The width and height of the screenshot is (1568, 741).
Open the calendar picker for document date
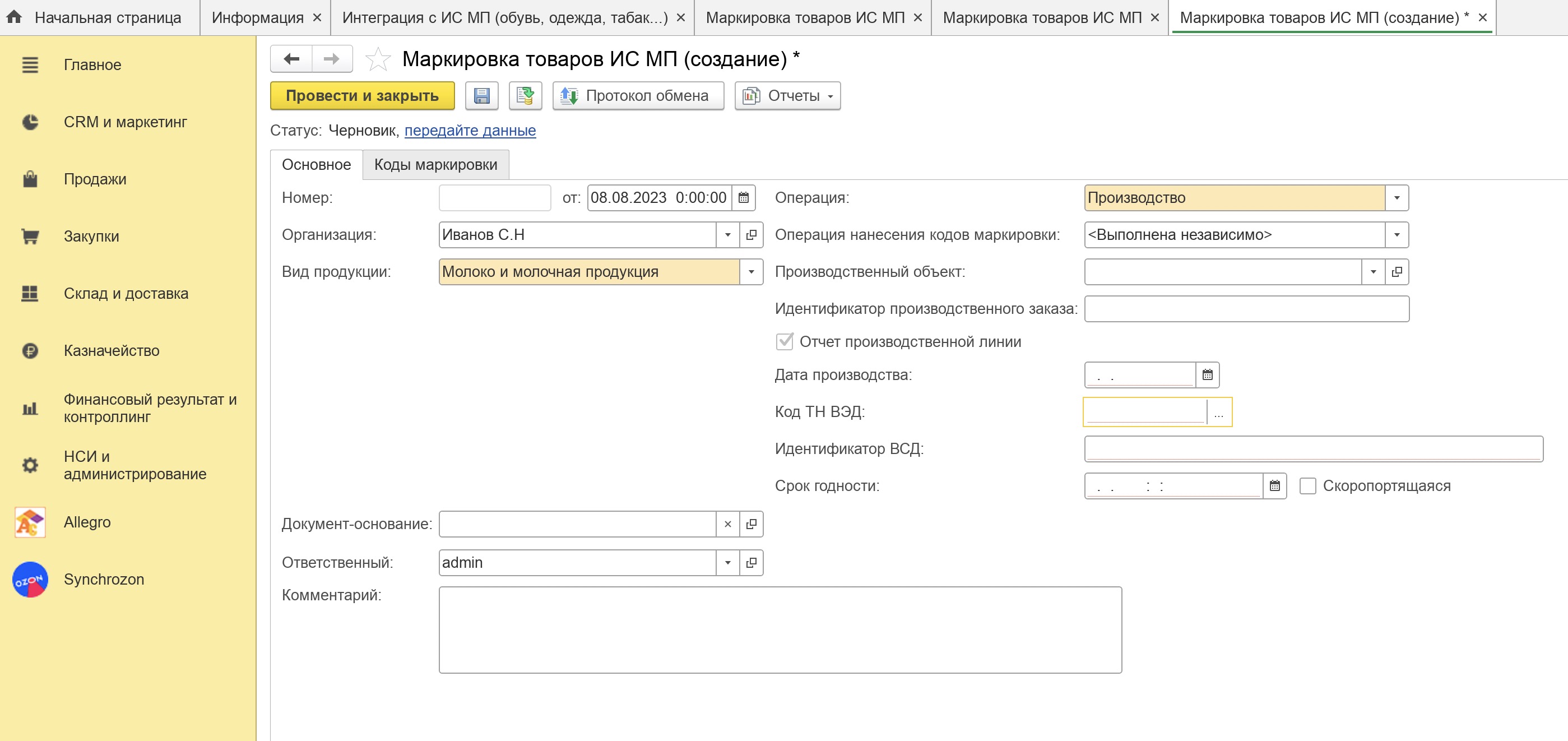pyautogui.click(x=743, y=198)
